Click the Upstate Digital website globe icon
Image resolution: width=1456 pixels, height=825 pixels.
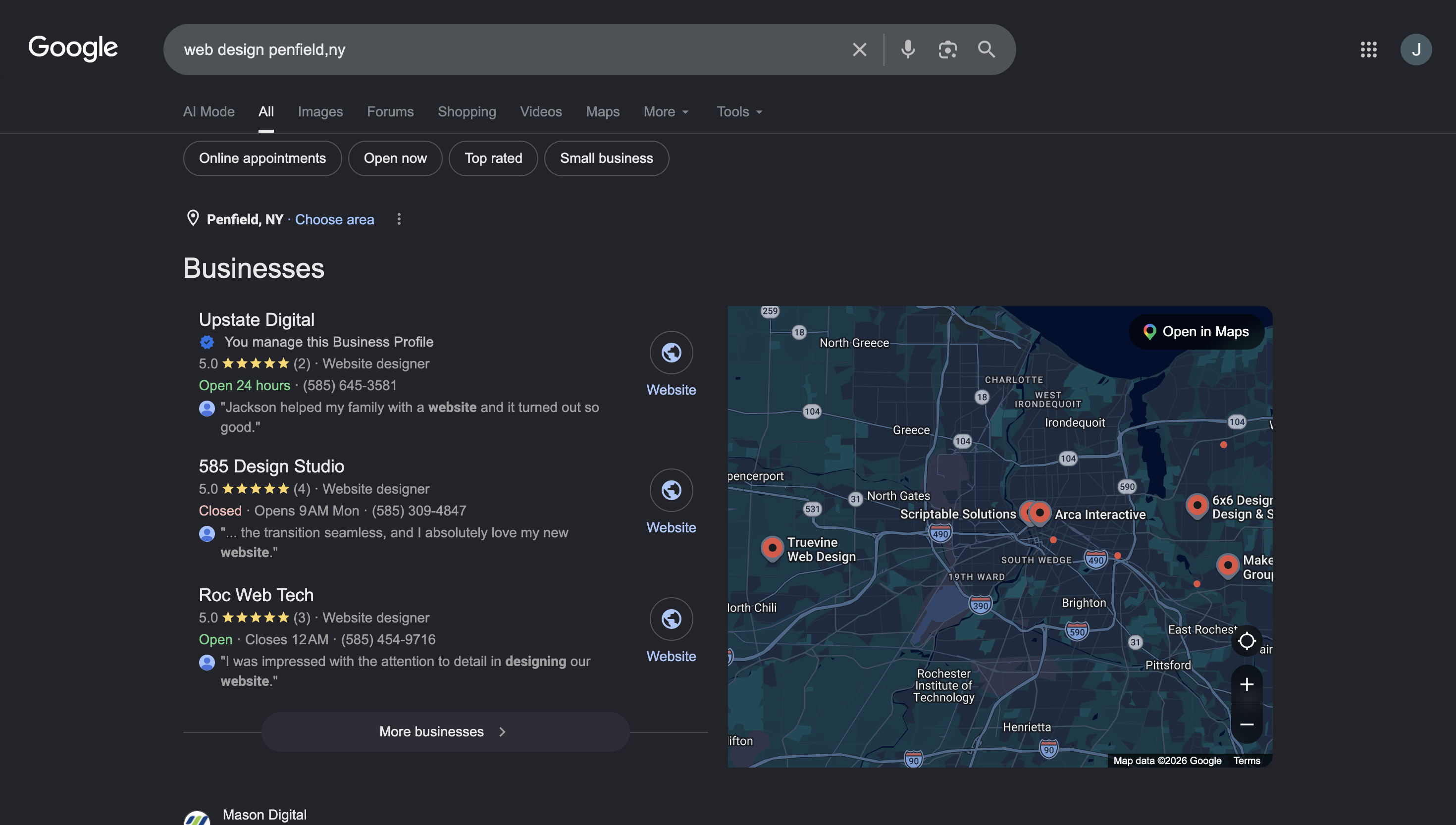point(671,353)
